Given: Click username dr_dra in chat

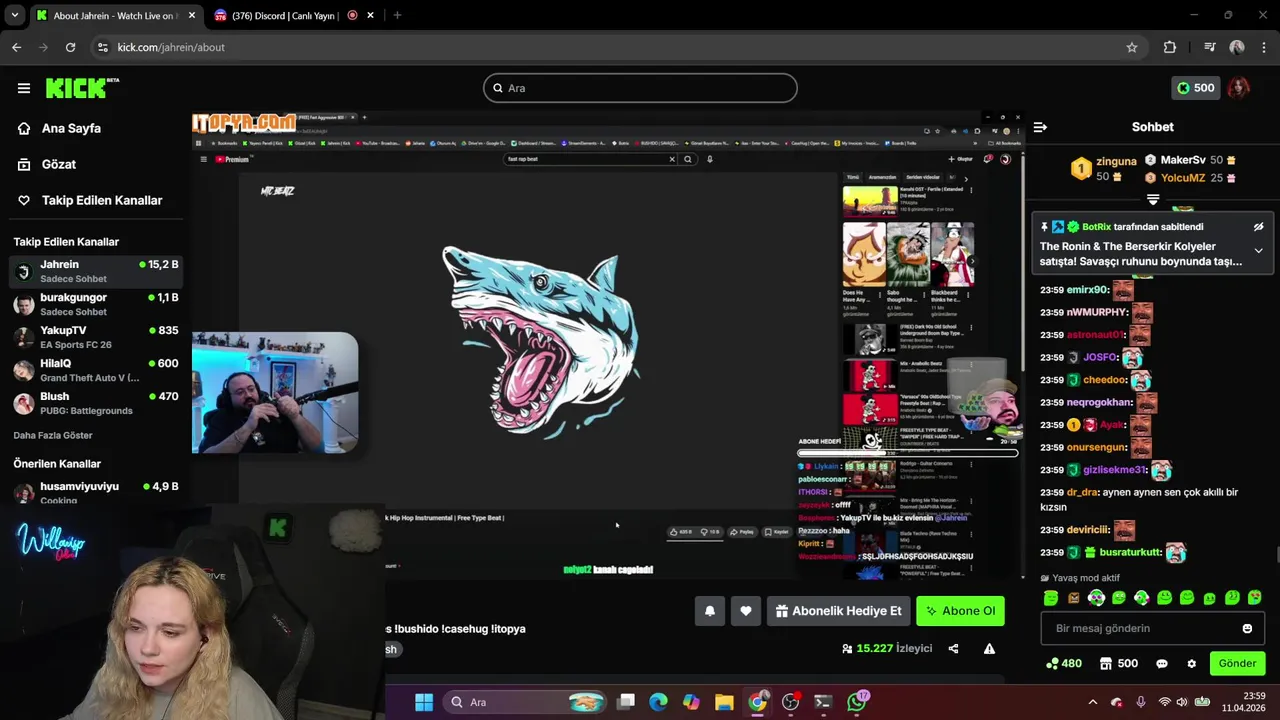Looking at the screenshot, I should 1082,492.
